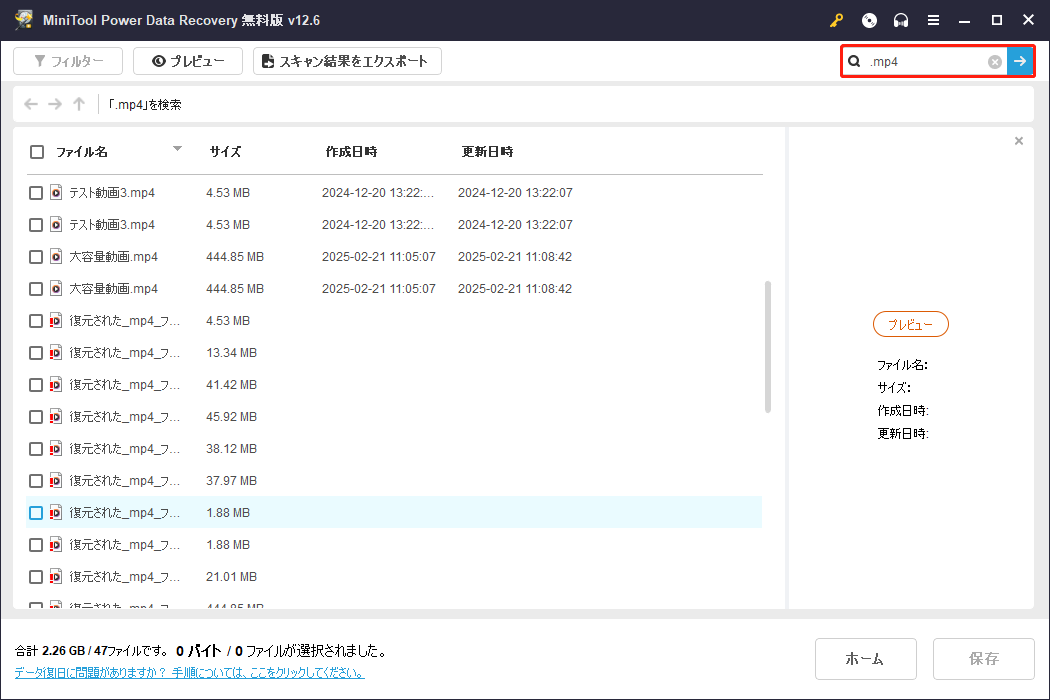Open the ファイル名 column sort dropdown arrow

tap(177, 149)
